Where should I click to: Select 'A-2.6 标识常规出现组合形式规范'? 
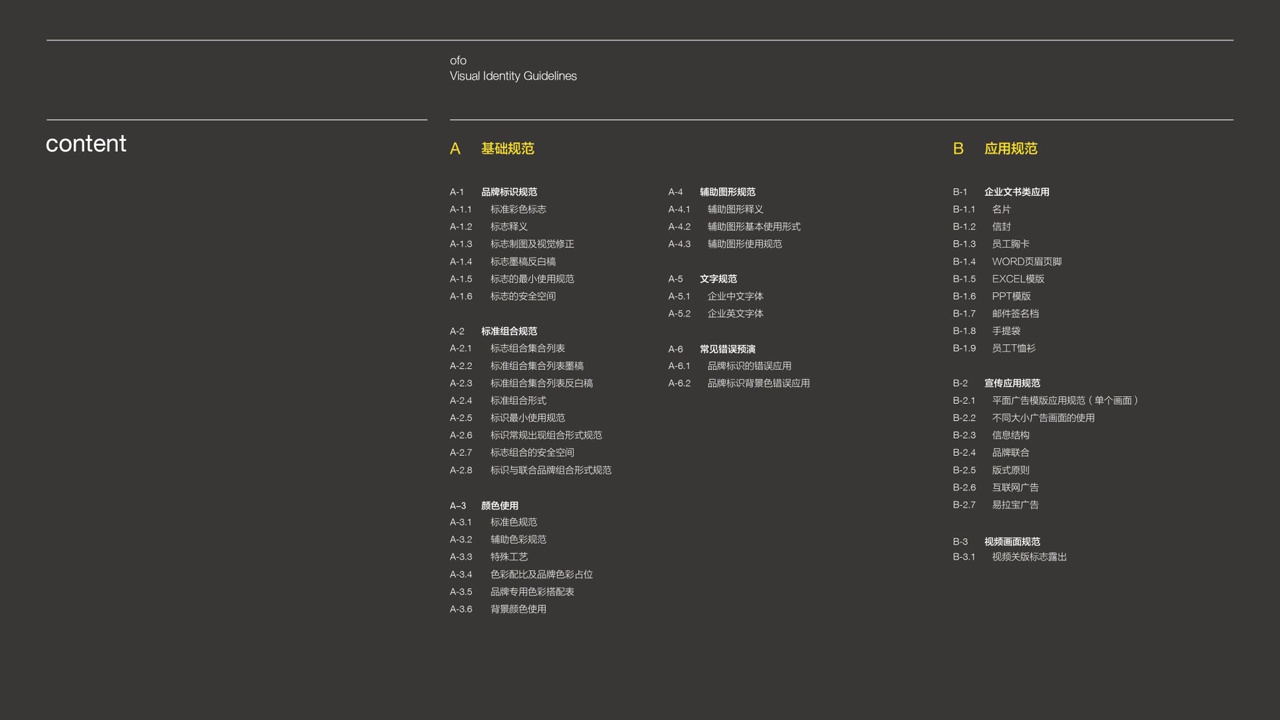pos(526,435)
